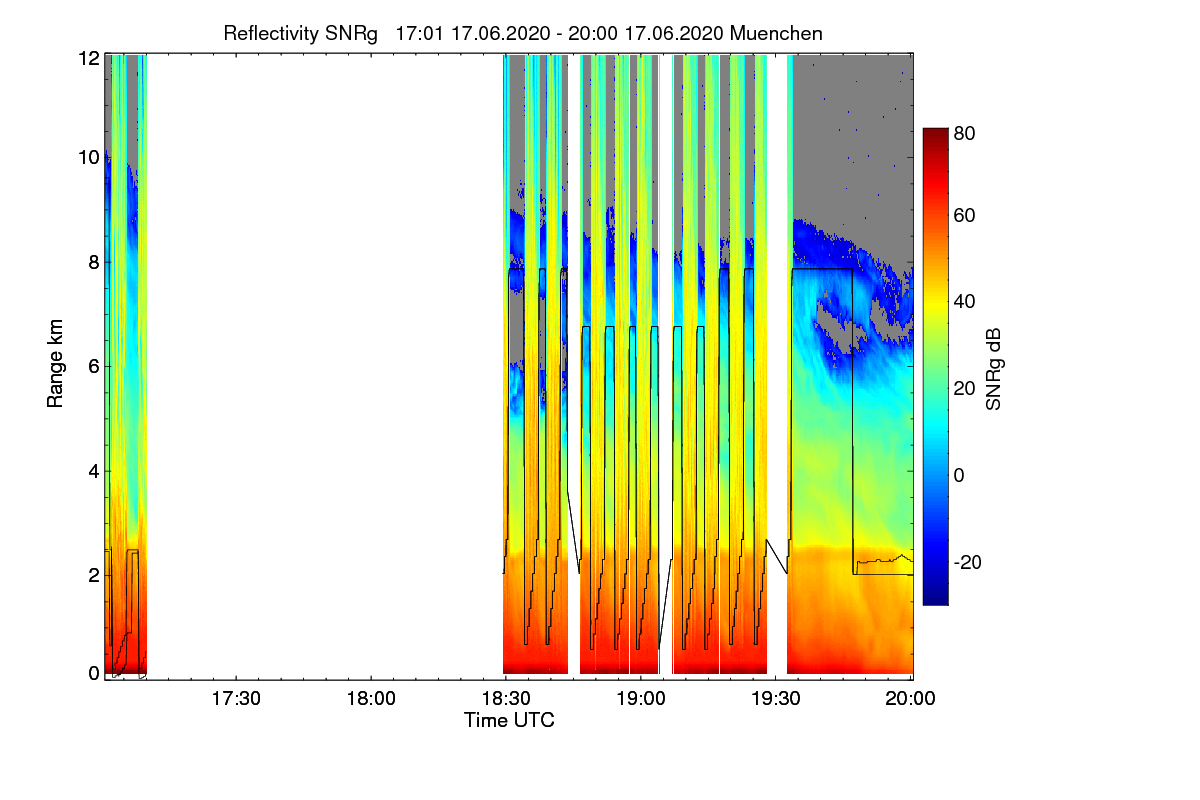
Task: Click the plot title 'Reflectivity SNRg'
Action: [x=301, y=33]
